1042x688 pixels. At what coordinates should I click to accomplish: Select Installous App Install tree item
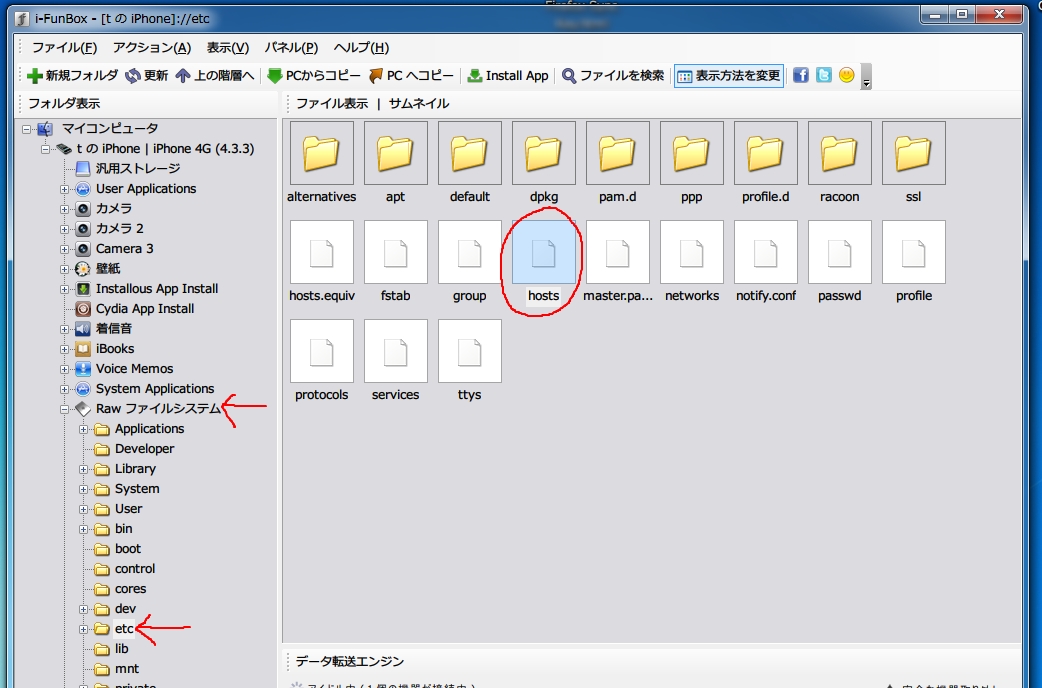[157, 288]
